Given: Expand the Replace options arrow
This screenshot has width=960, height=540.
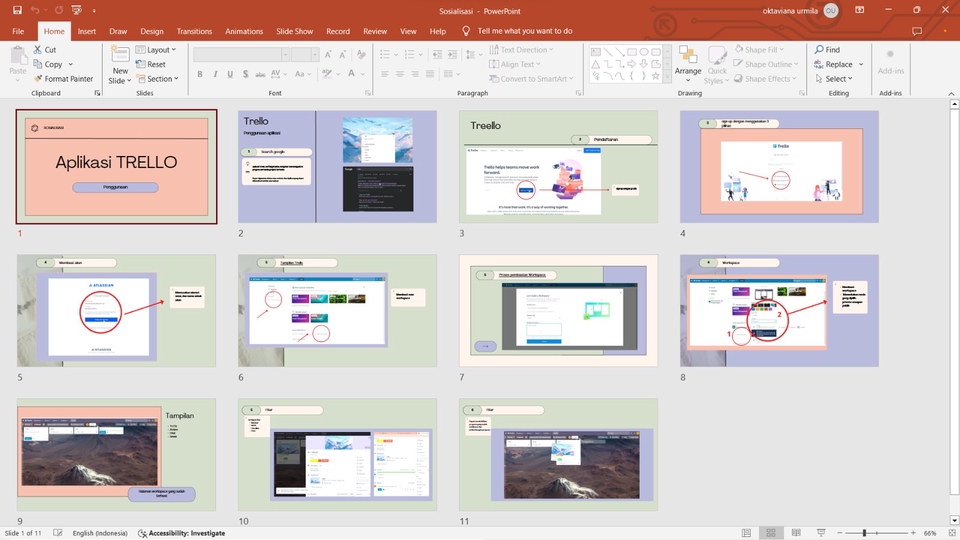Looking at the screenshot, I should (x=861, y=64).
